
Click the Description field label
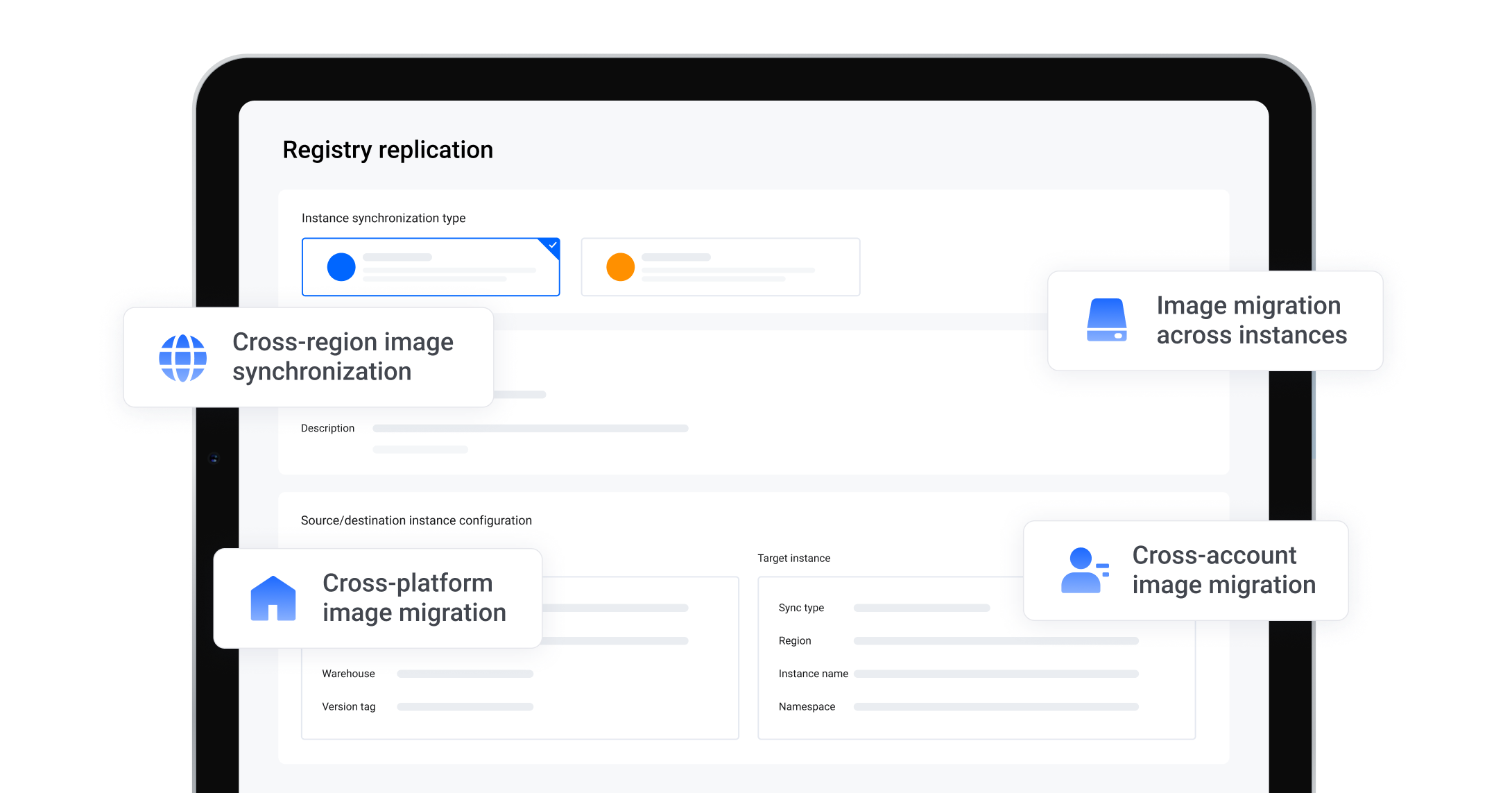pos(327,428)
